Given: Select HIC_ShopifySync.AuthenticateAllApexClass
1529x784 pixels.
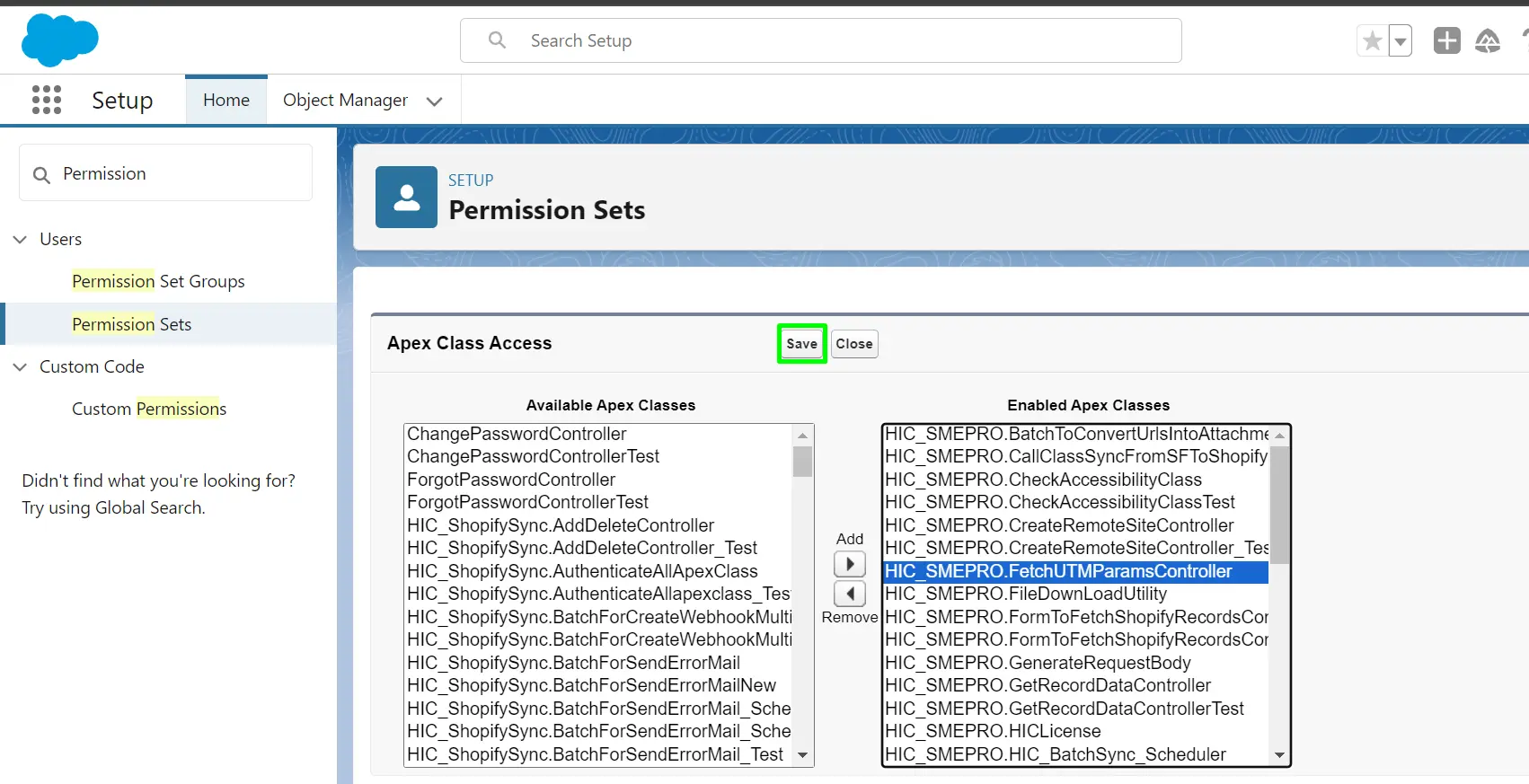Looking at the screenshot, I should pyautogui.click(x=598, y=571).
